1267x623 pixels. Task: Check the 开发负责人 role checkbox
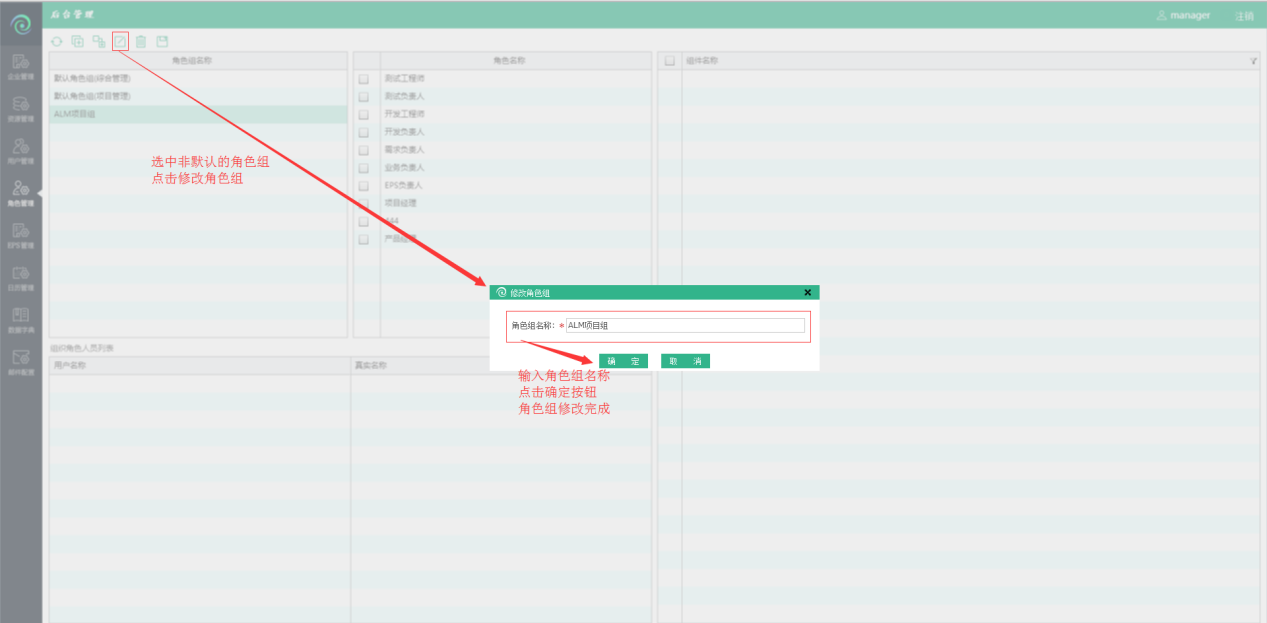(364, 132)
